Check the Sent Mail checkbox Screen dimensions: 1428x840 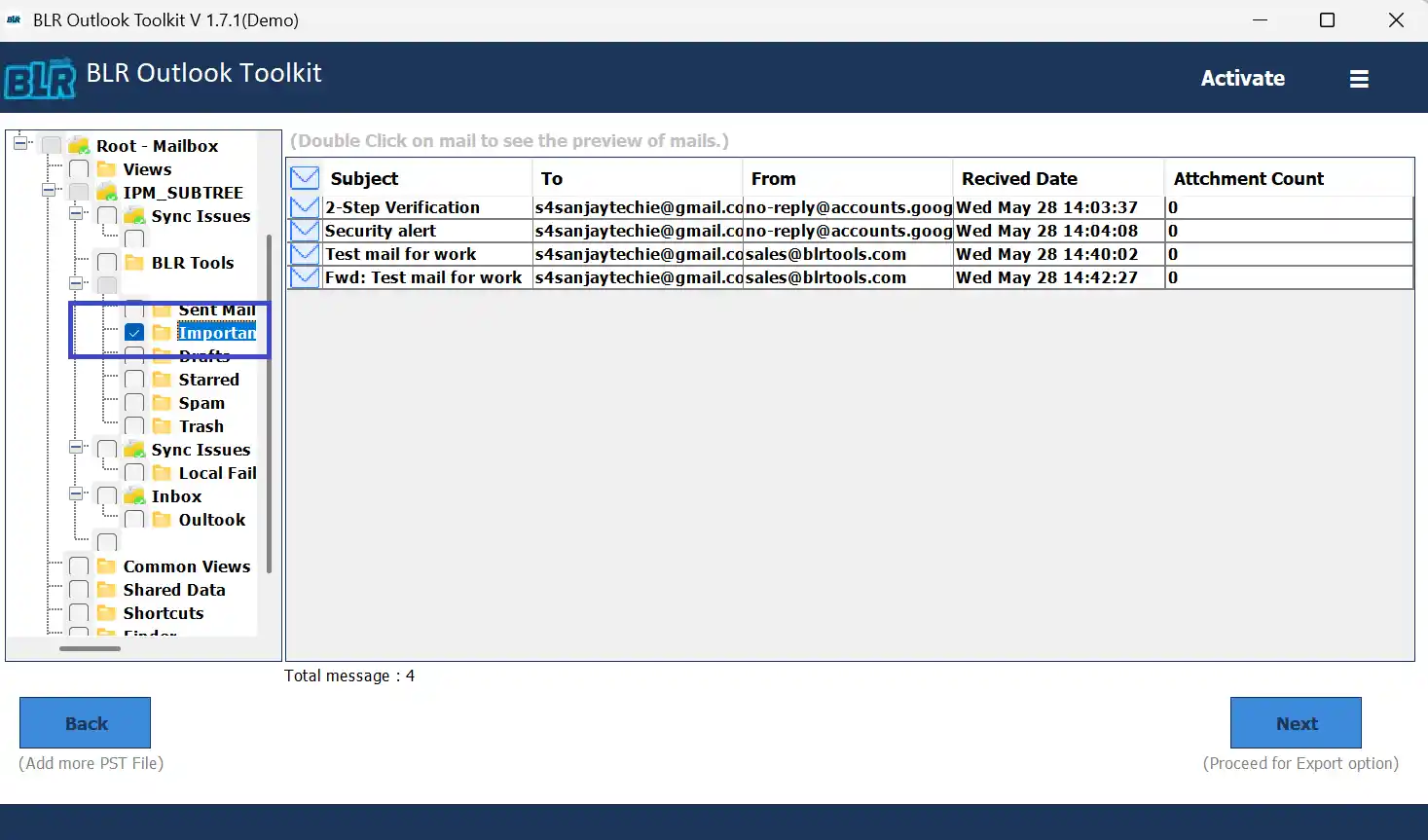[134, 309]
